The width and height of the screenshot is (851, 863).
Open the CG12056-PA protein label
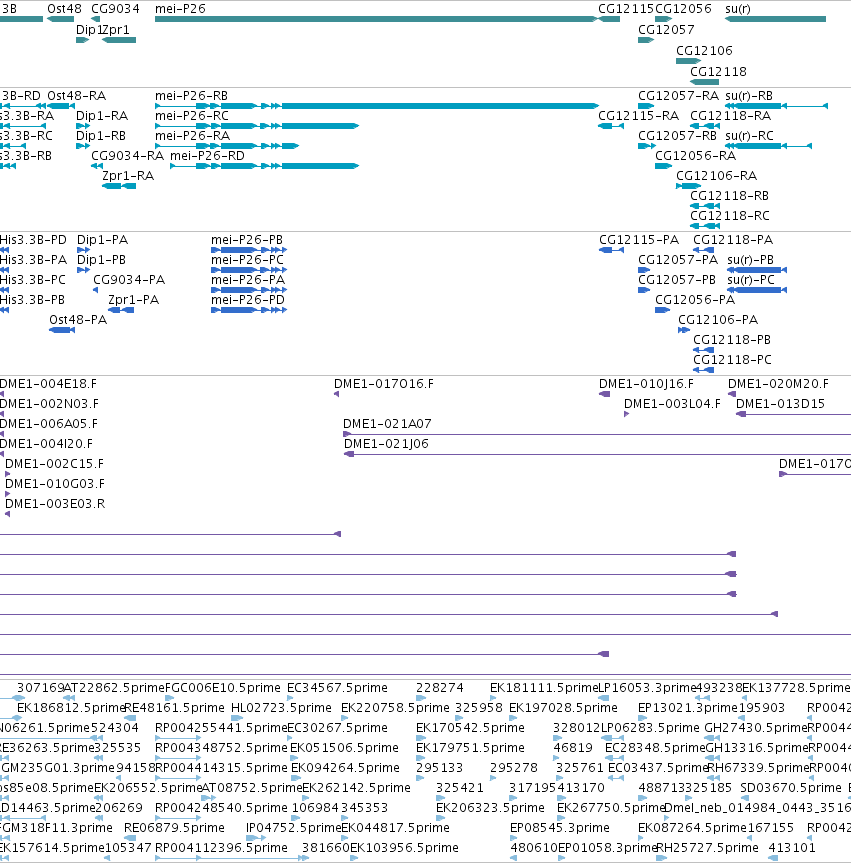point(695,300)
